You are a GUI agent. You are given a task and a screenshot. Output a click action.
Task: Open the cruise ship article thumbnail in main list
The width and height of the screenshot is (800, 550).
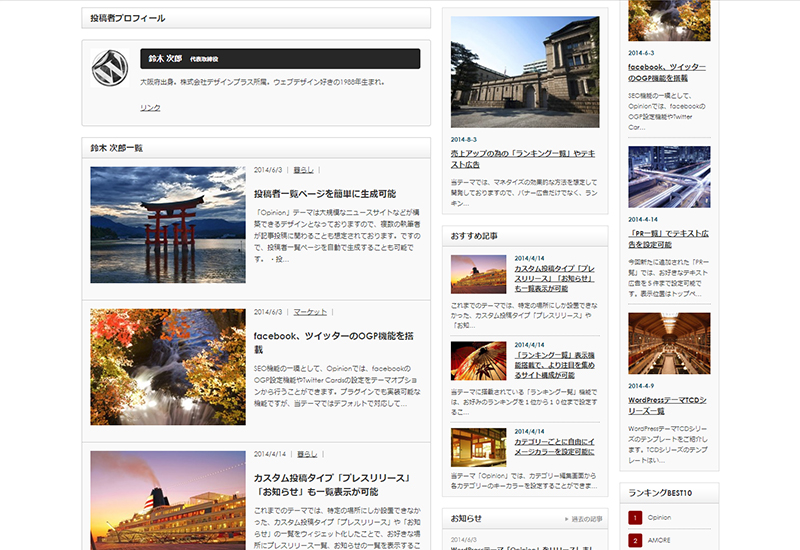point(168,500)
